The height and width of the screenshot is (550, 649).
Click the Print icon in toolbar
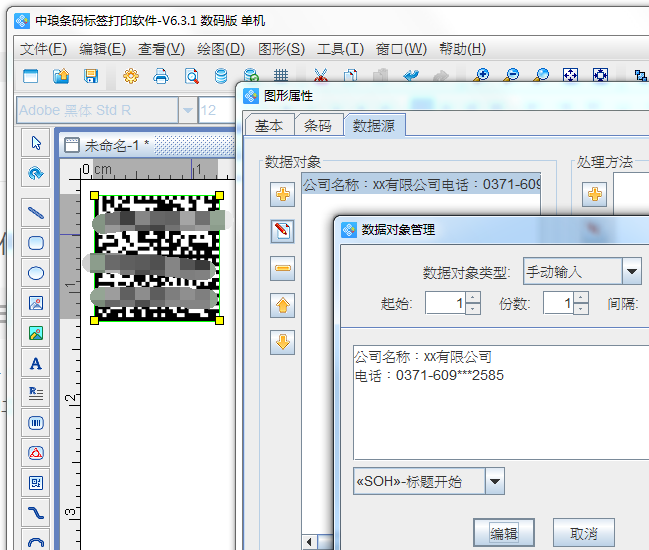click(x=161, y=76)
